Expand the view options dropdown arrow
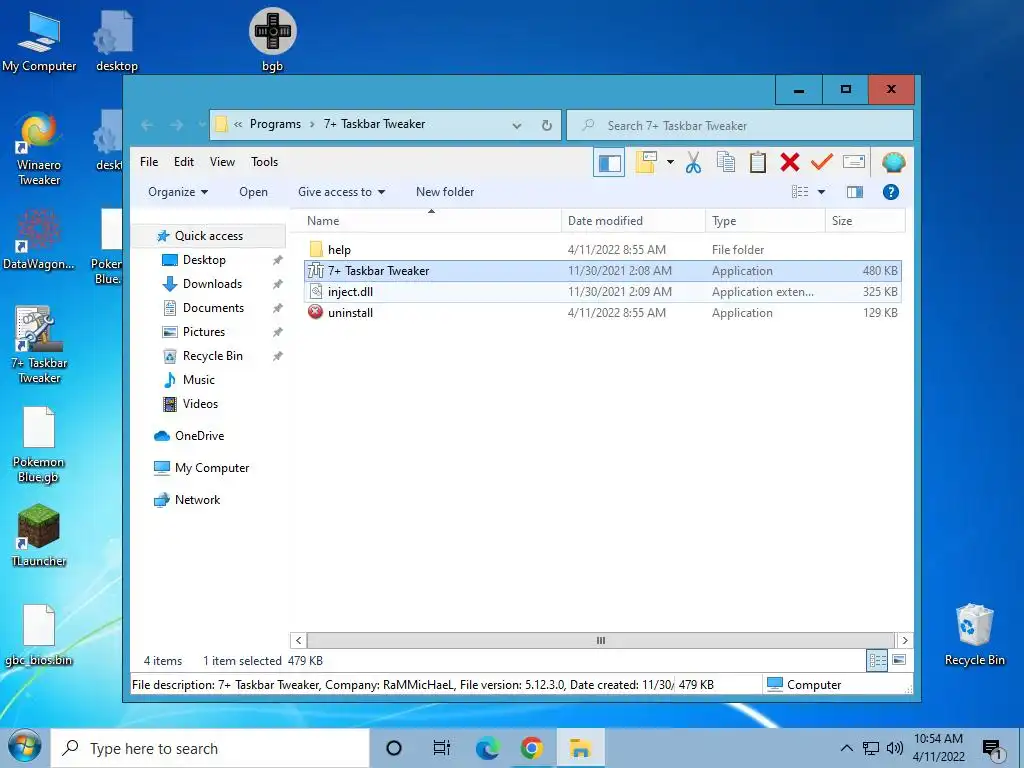 (x=822, y=192)
